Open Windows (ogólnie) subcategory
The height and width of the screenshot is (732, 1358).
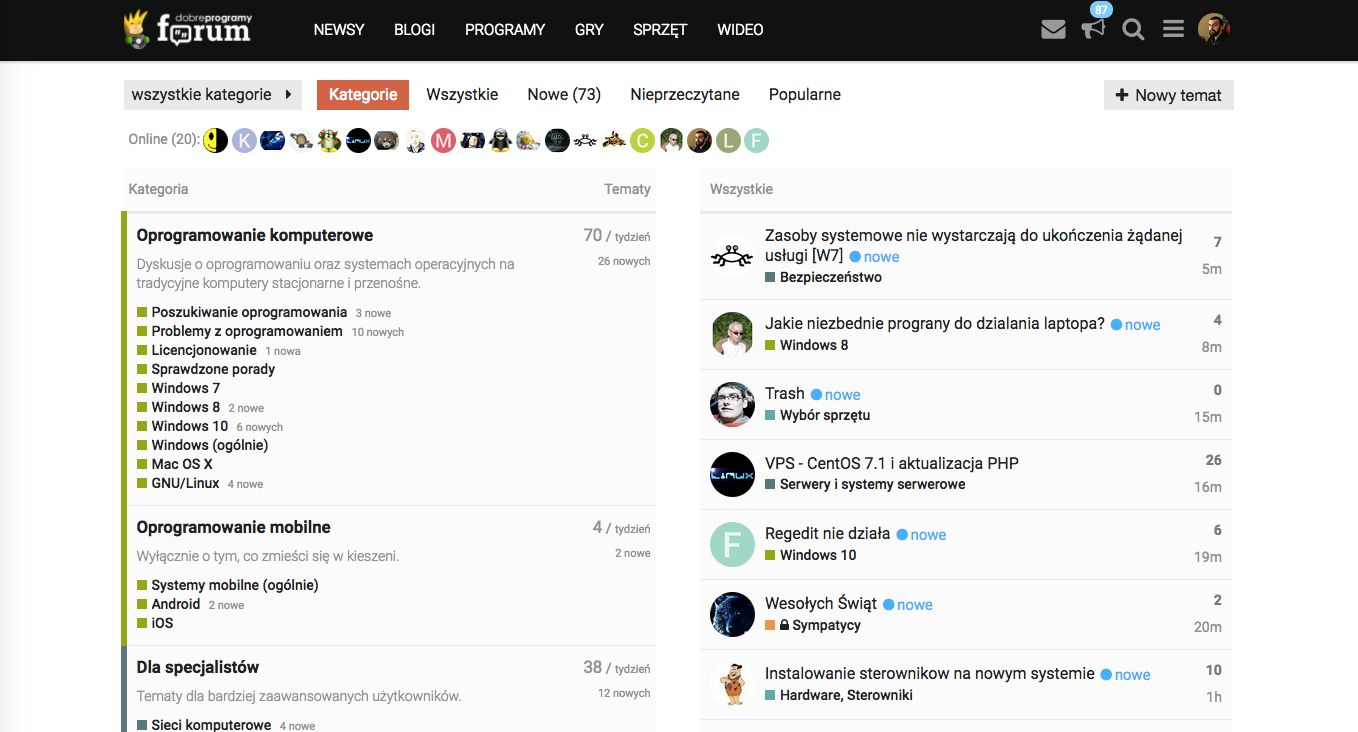210,445
